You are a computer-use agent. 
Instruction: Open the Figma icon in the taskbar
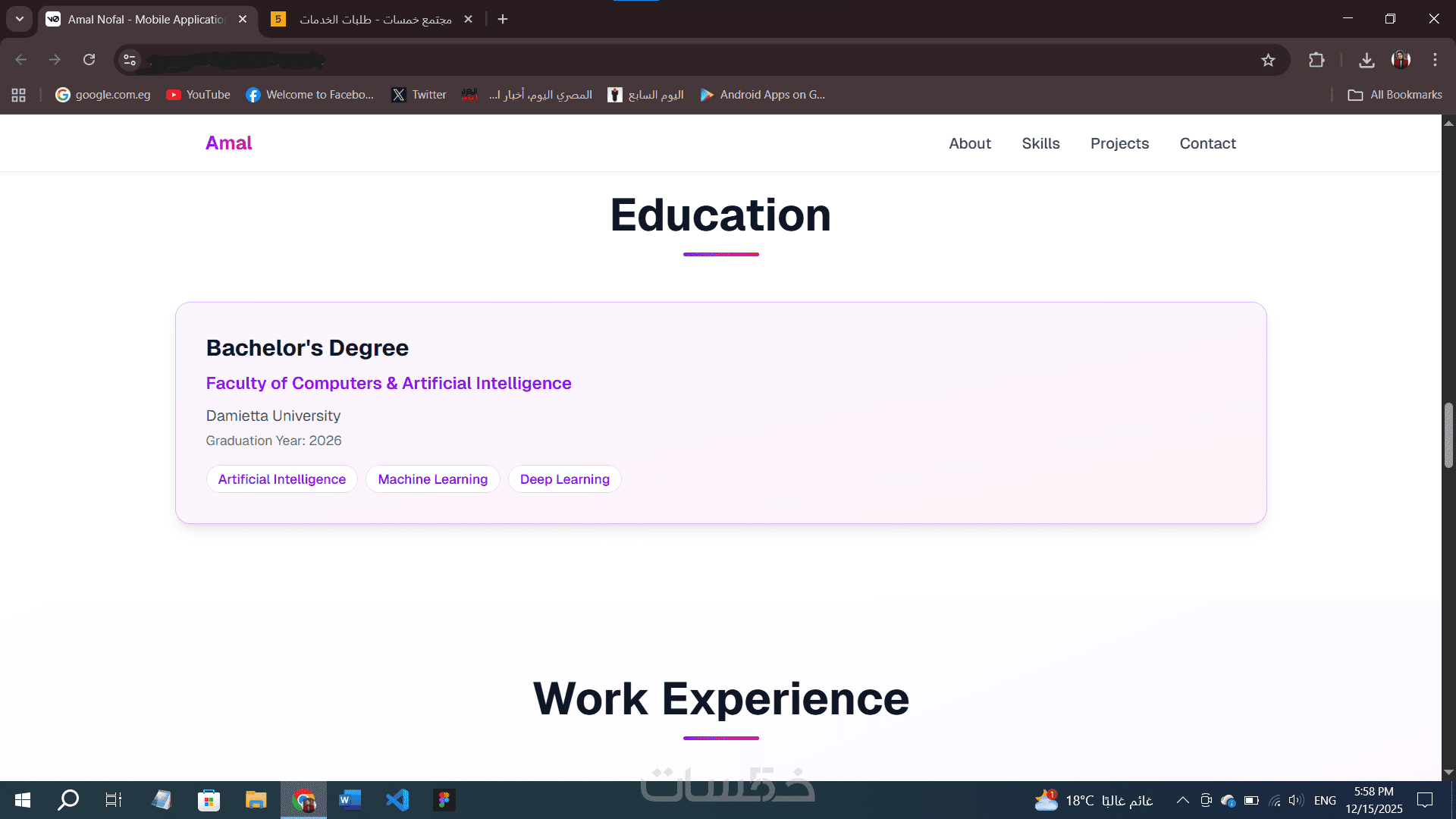(x=444, y=800)
